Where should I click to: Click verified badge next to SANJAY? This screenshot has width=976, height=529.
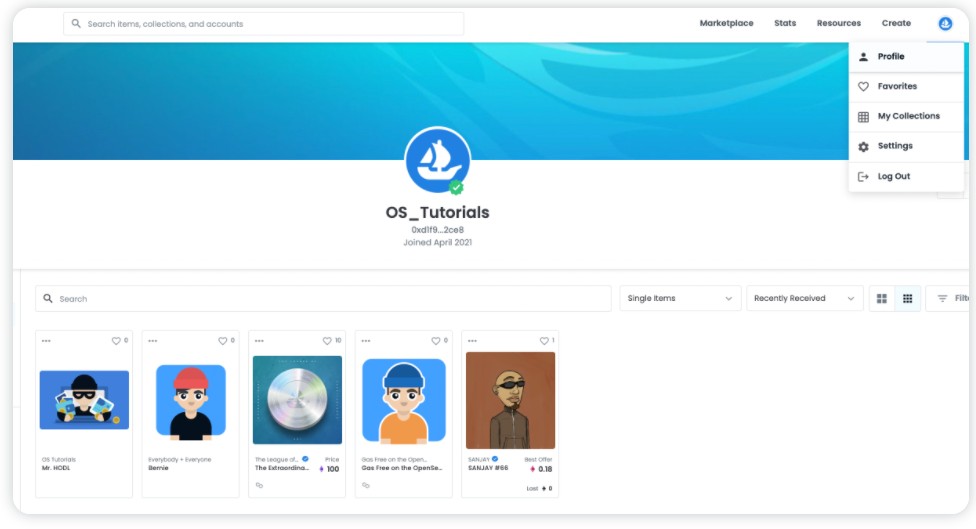495,459
